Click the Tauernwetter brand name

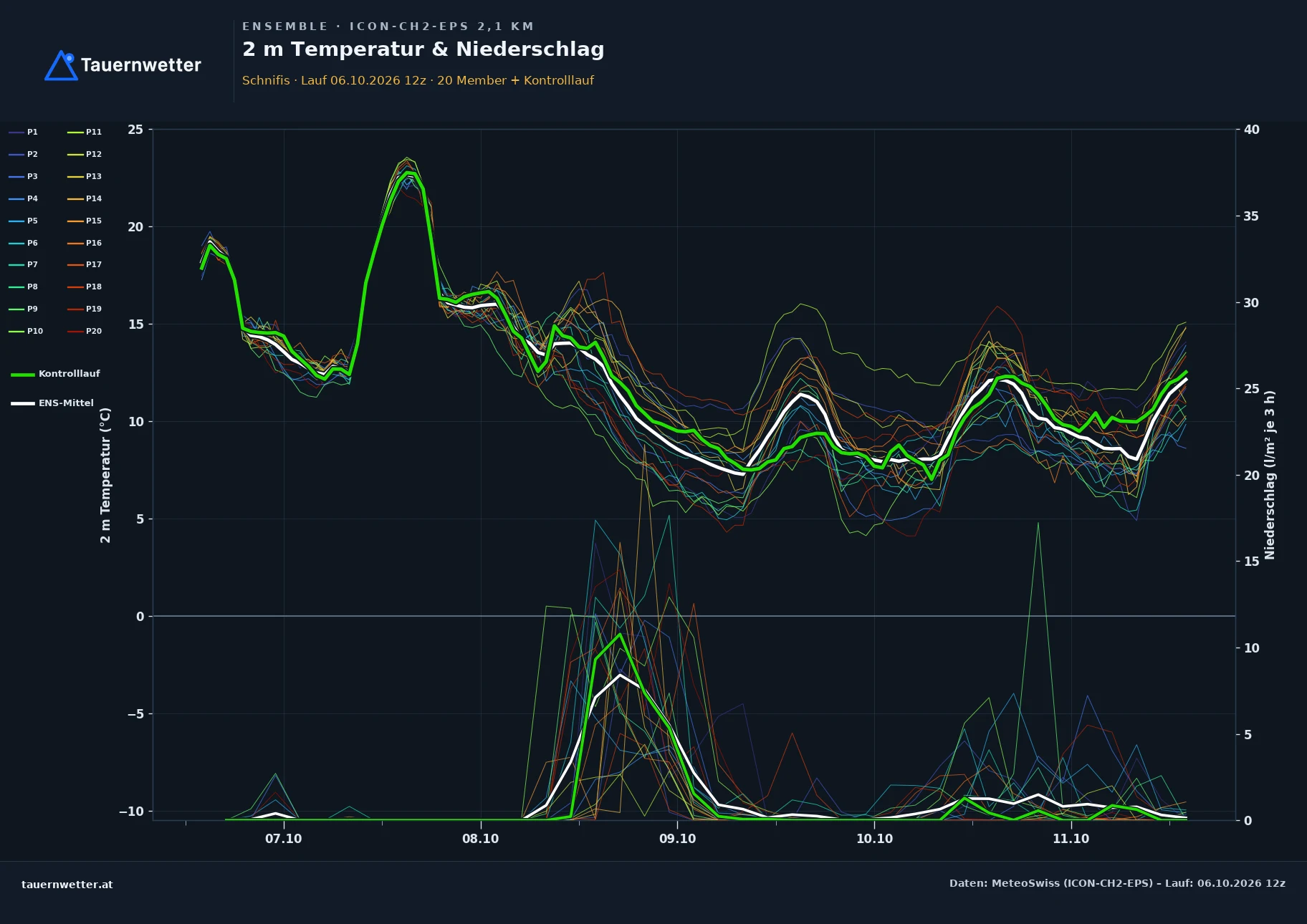click(x=141, y=65)
